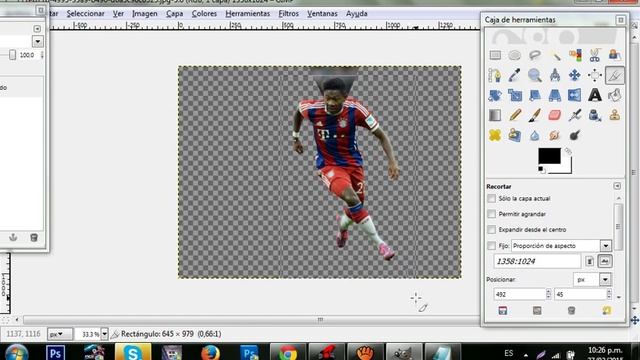Open the left dock tab menu button
Image resolution: width=640 pixels, height=360 pixels.
(37, 29)
